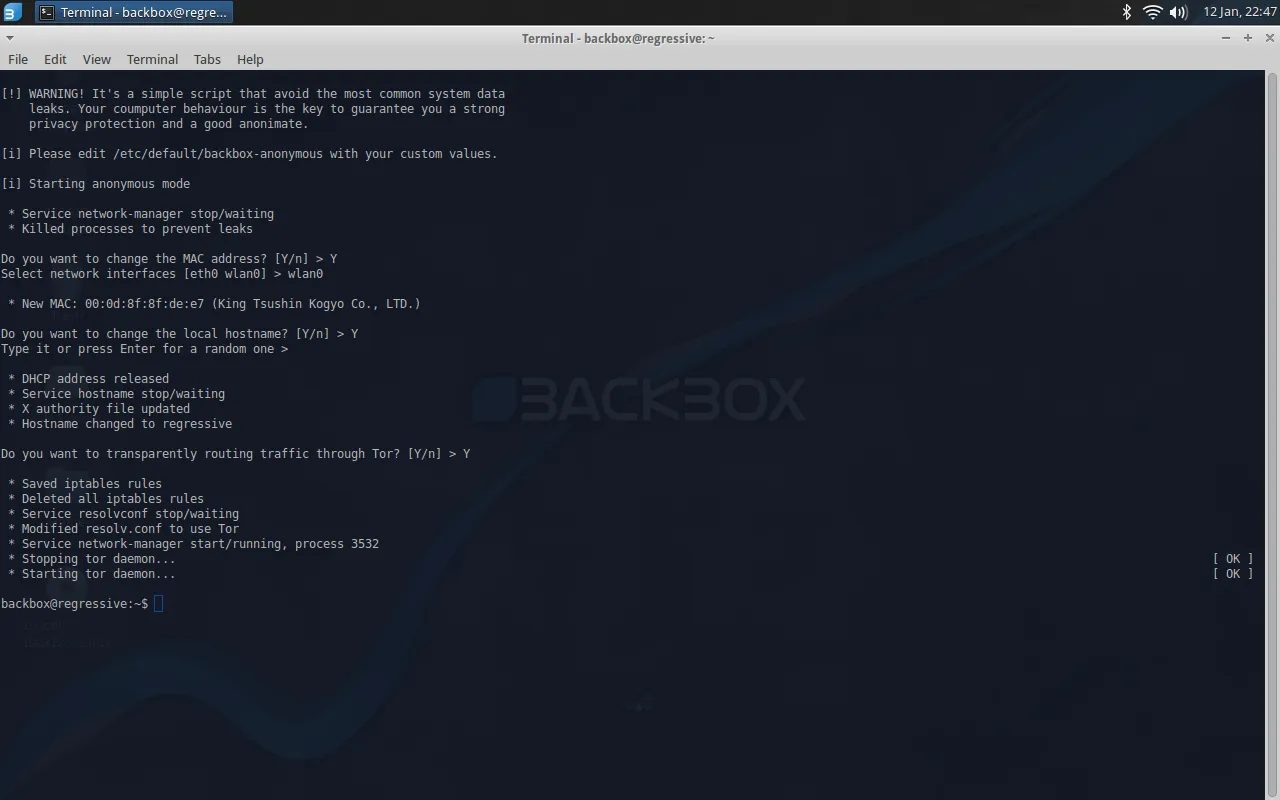
Task: Click 'change the MAC address?' prompt line
Action: point(169,259)
